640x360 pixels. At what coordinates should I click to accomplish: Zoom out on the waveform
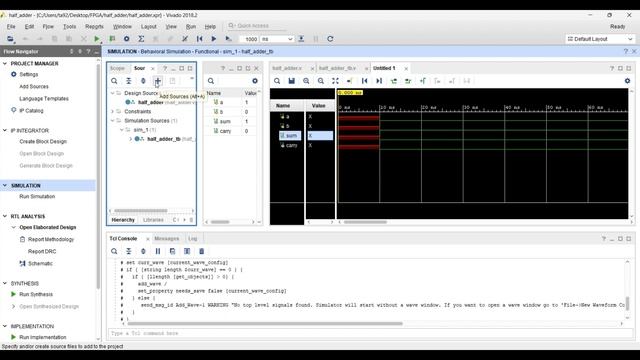[321, 81]
